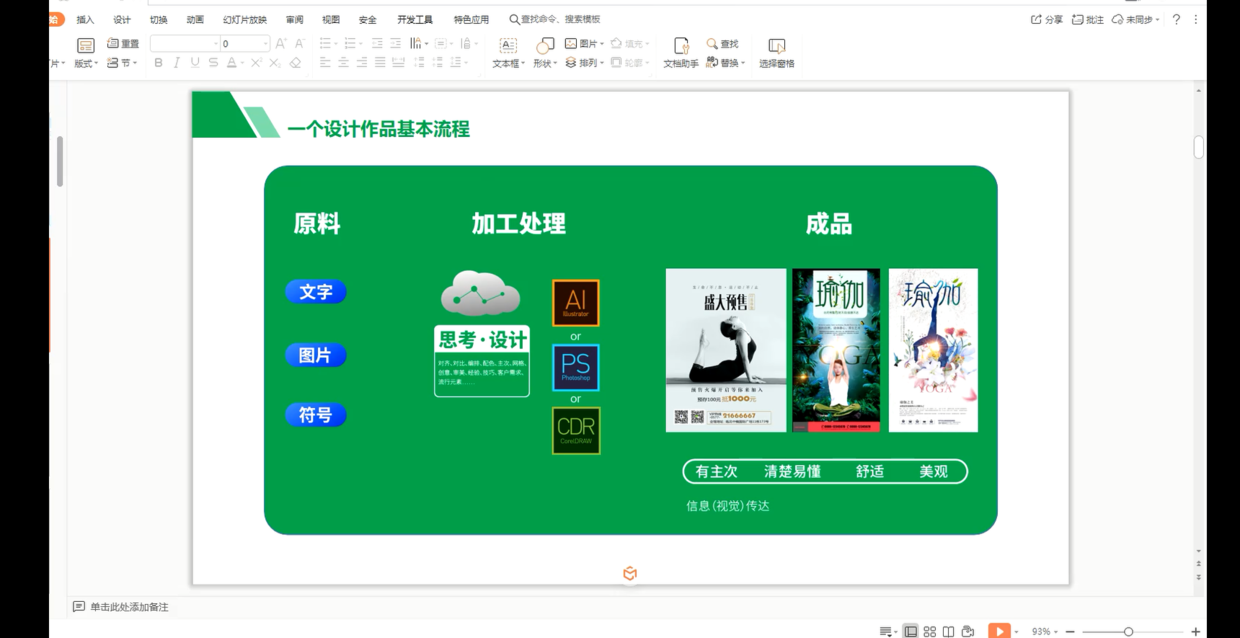Start slideshow with orange play button

click(x=998, y=631)
